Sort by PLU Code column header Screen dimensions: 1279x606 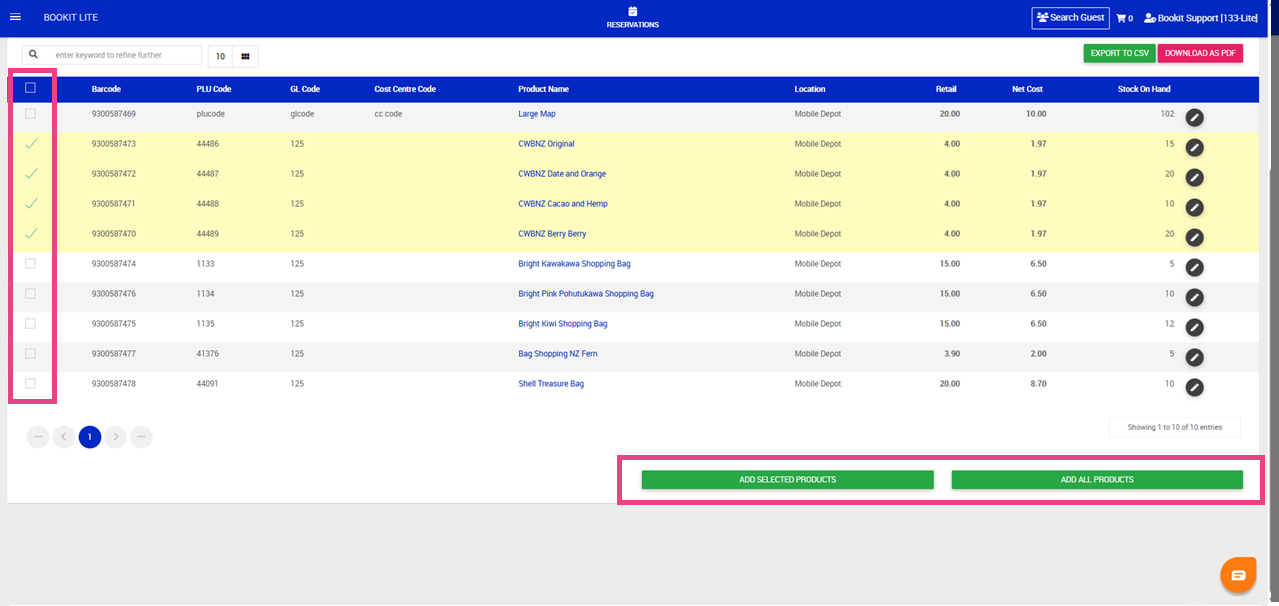pos(214,89)
